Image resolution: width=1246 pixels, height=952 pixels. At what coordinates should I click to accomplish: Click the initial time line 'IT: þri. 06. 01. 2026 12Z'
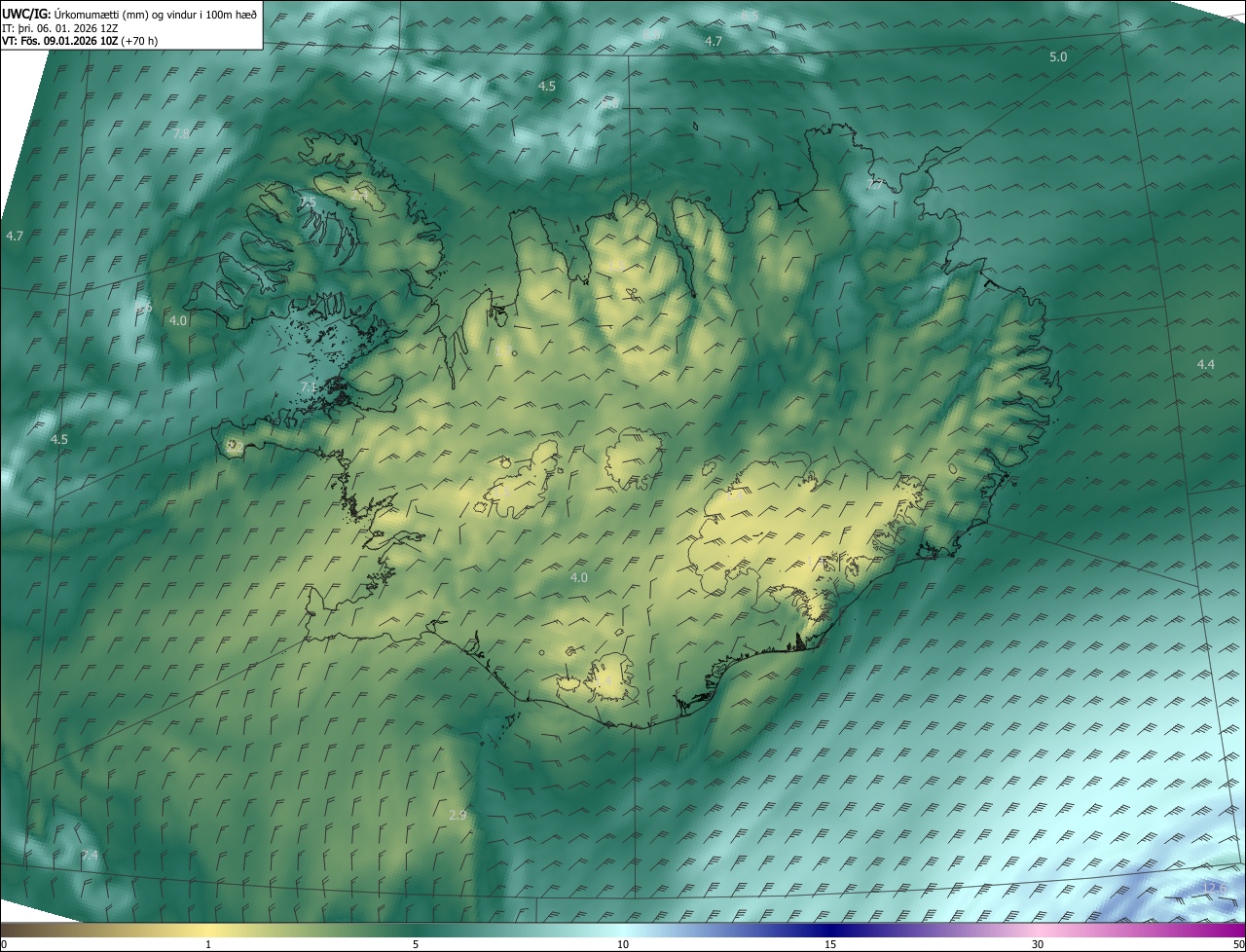tap(59, 28)
